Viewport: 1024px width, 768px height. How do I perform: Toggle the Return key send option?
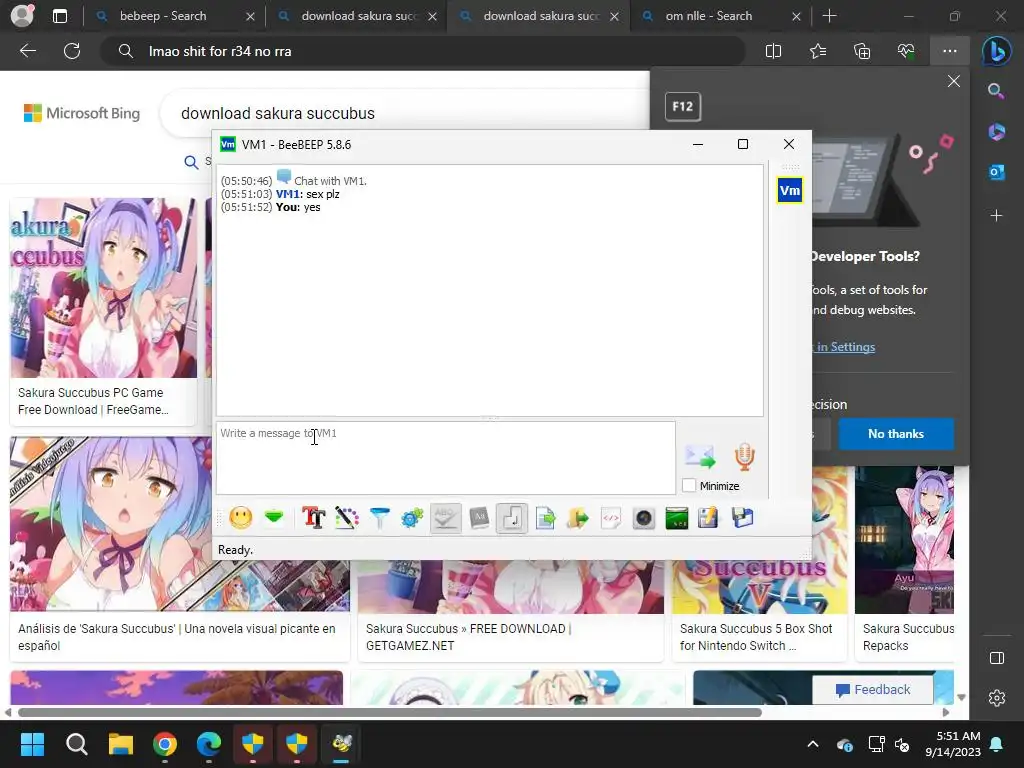[x=511, y=519]
